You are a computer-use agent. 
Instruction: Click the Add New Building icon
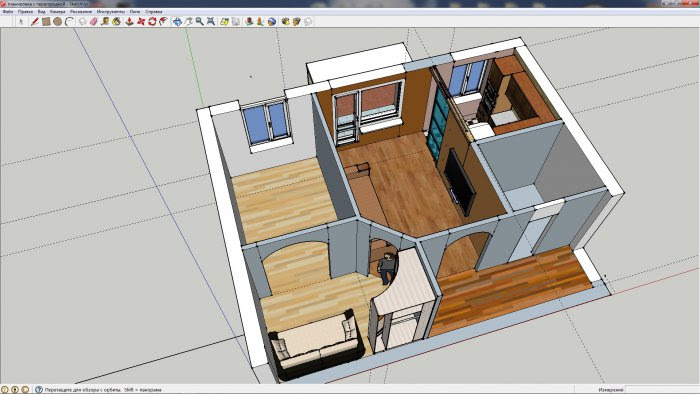[x=249, y=21]
